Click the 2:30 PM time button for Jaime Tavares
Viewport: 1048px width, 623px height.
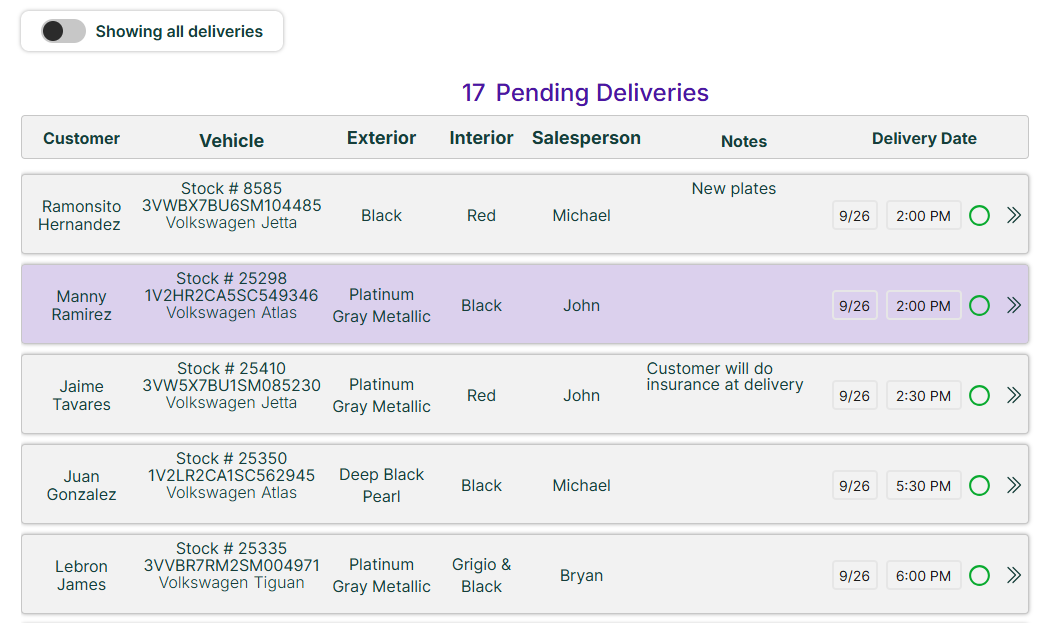(x=923, y=395)
